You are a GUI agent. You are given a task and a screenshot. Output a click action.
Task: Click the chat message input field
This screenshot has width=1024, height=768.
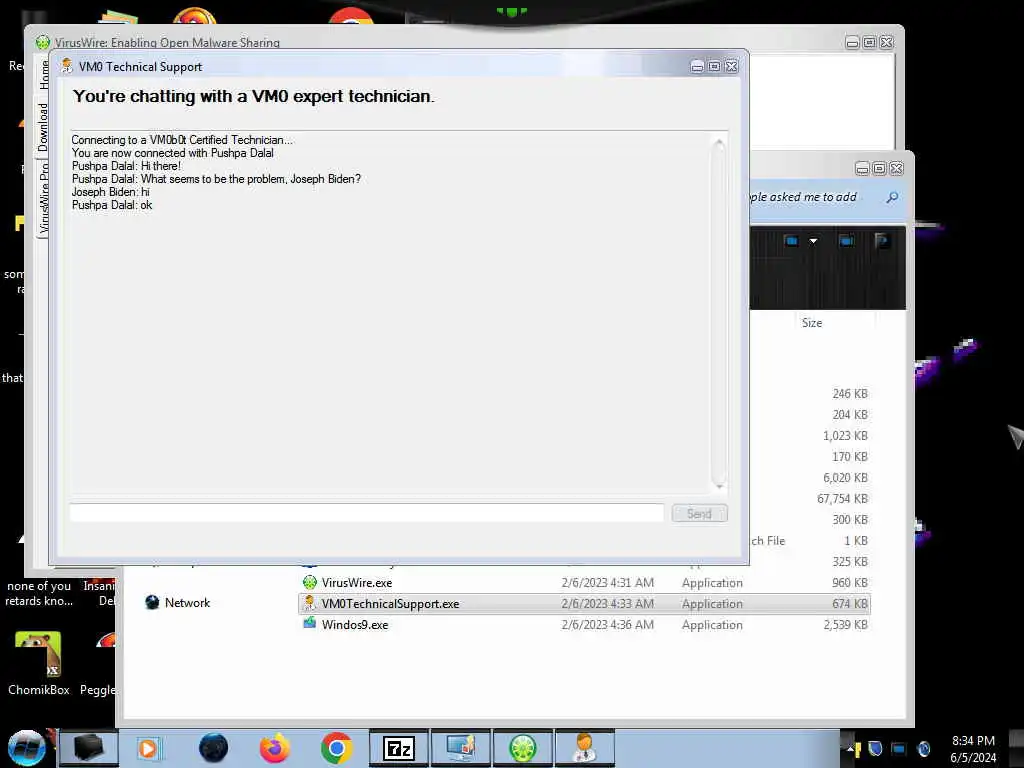coord(367,513)
